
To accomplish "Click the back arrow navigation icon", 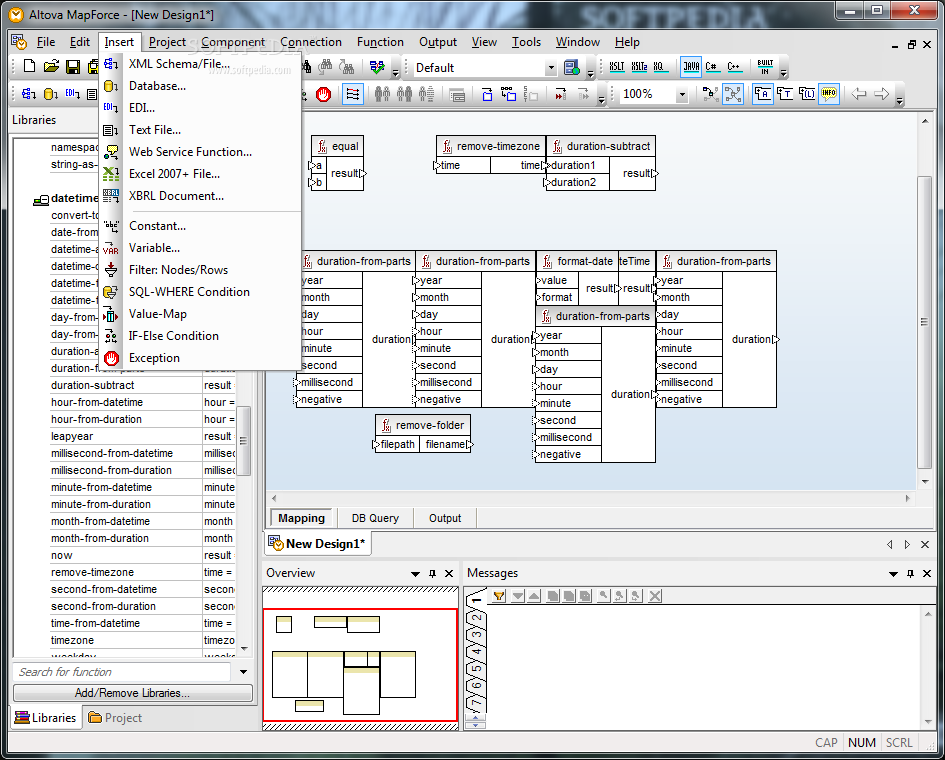I will (858, 94).
